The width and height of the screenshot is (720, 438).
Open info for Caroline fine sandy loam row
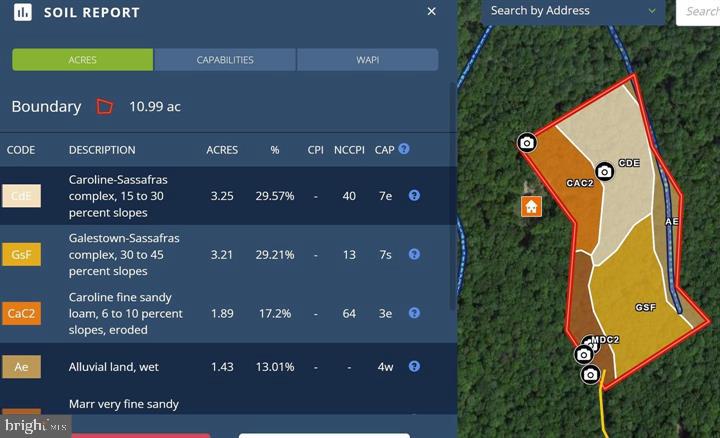(x=414, y=313)
